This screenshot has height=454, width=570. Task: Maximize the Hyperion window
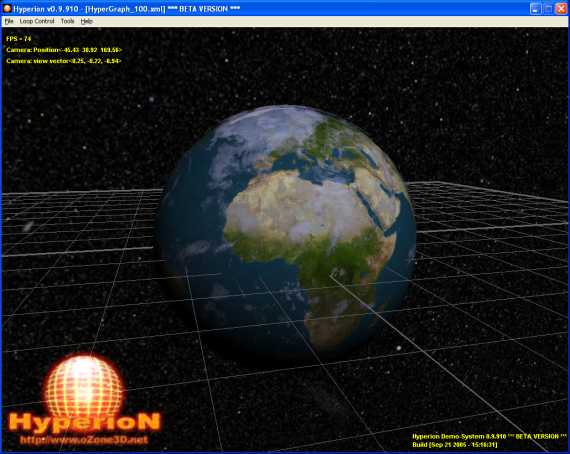pyautogui.click(x=548, y=9)
